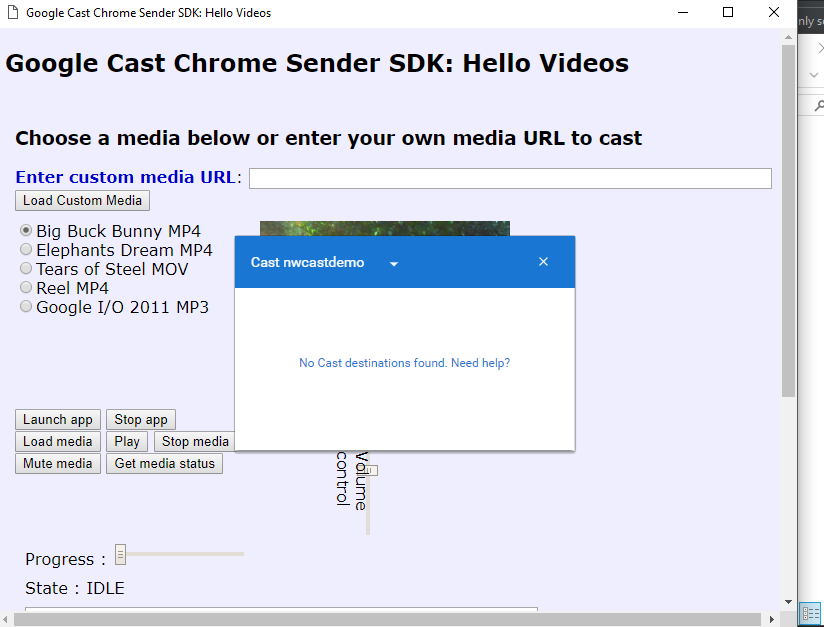The width and height of the screenshot is (824, 627).
Task: Click the Load Custom Media button
Action: pos(83,200)
